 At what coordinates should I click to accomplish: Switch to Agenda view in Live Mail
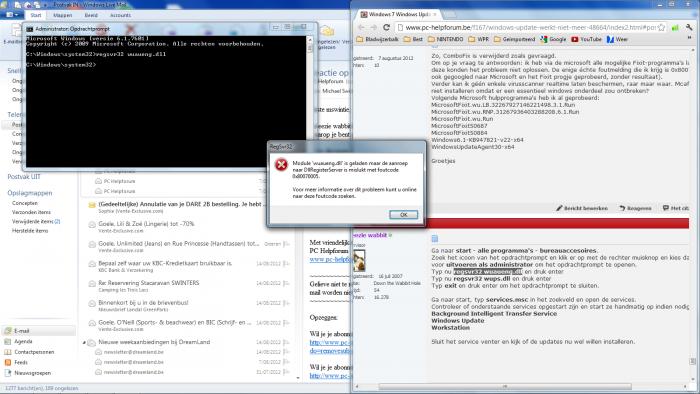click(x=23, y=341)
